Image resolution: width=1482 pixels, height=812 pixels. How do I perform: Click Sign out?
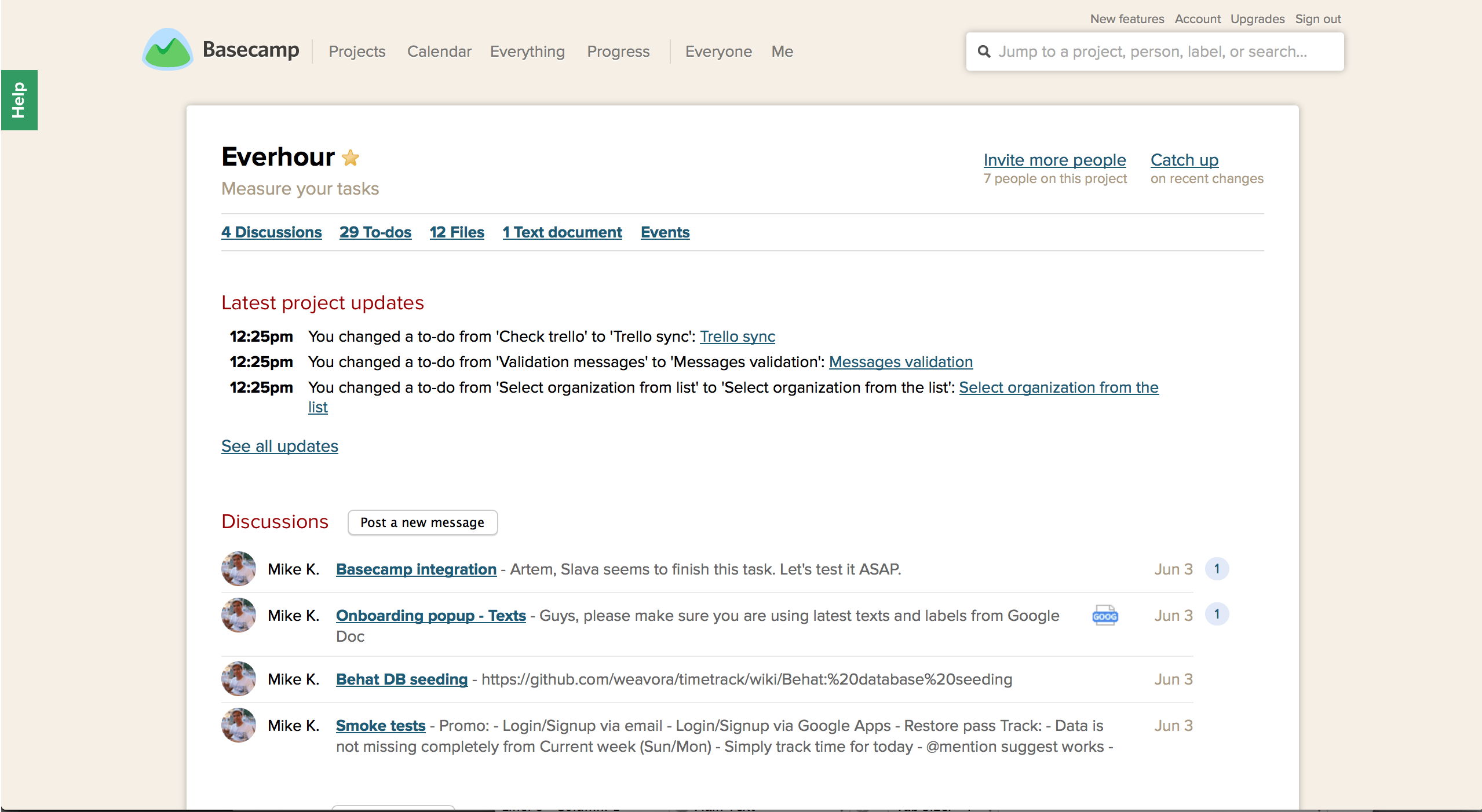click(1318, 19)
